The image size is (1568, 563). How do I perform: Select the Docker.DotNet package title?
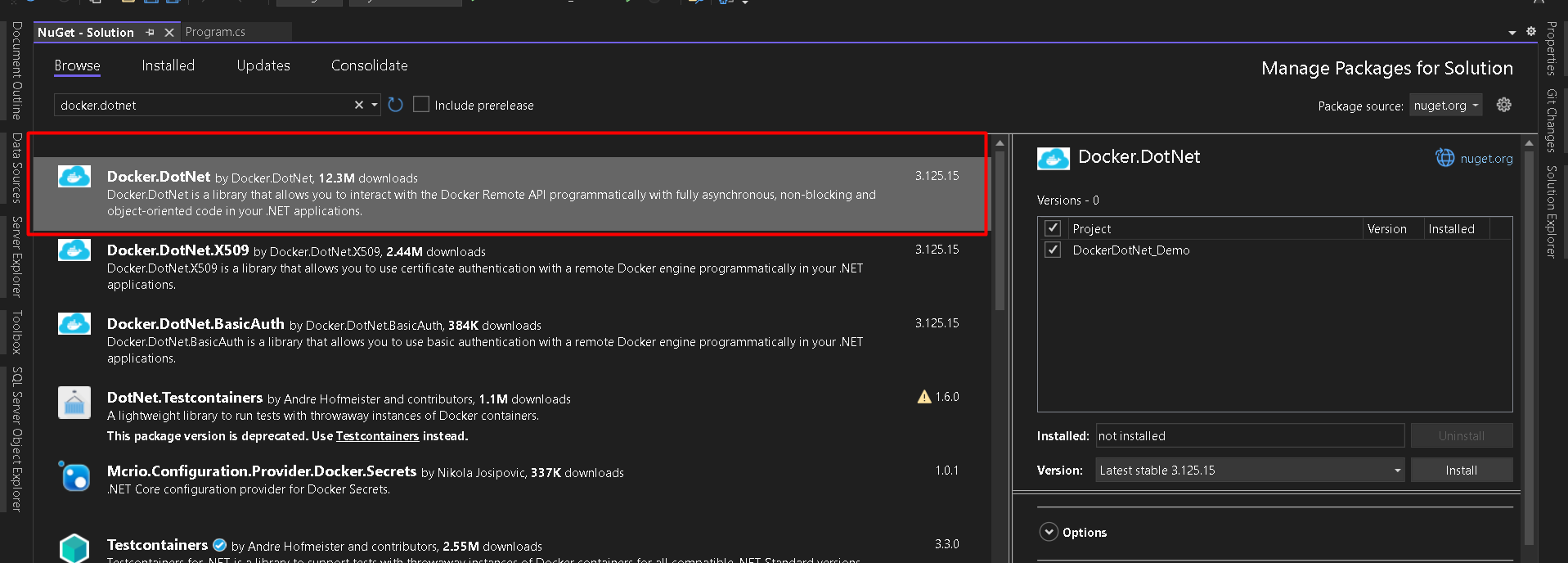[159, 177]
